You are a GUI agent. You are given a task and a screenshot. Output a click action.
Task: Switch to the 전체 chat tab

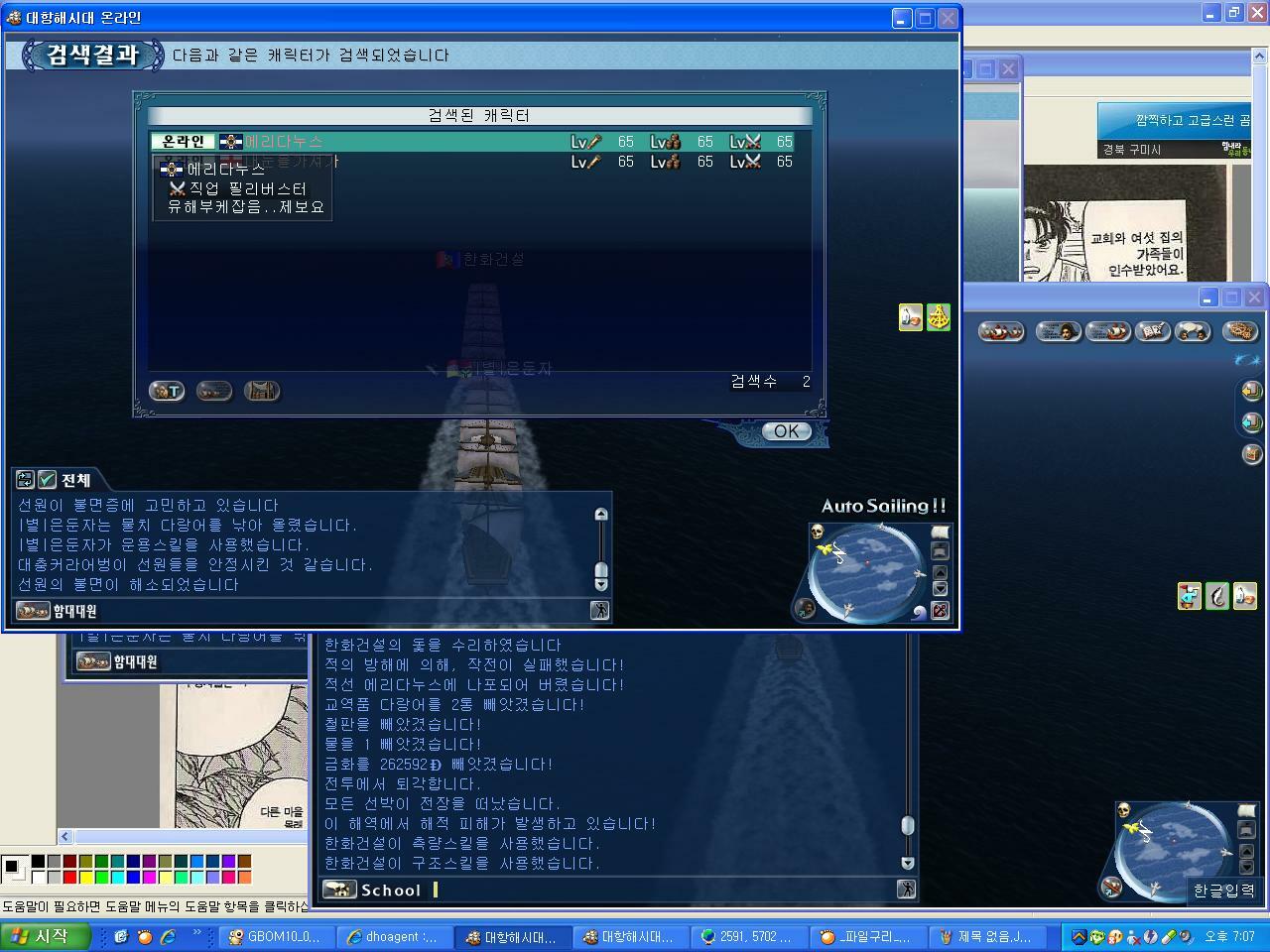pyautogui.click(x=75, y=480)
